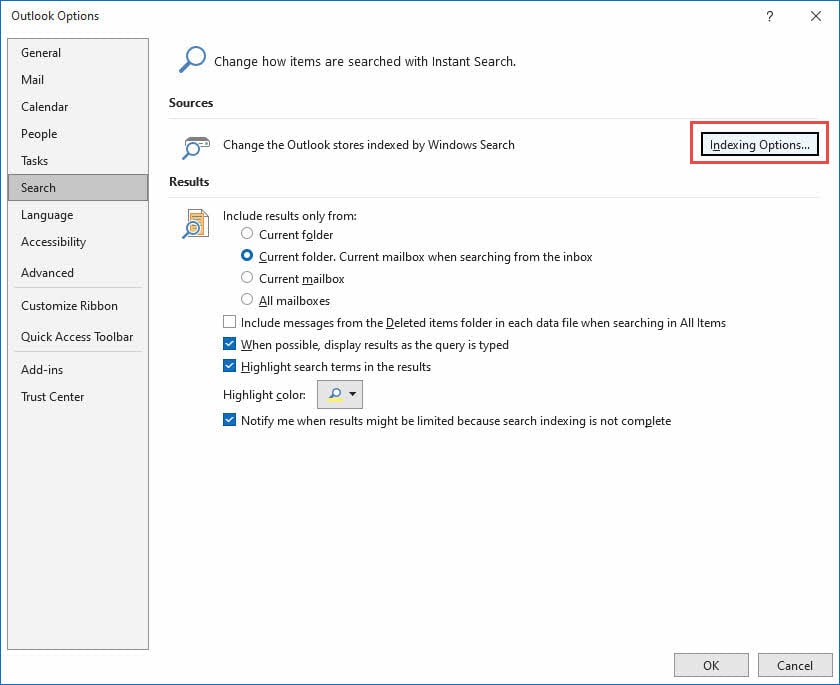Click the Outlook stores indexing icon
This screenshot has height=685, width=840.
(196, 148)
